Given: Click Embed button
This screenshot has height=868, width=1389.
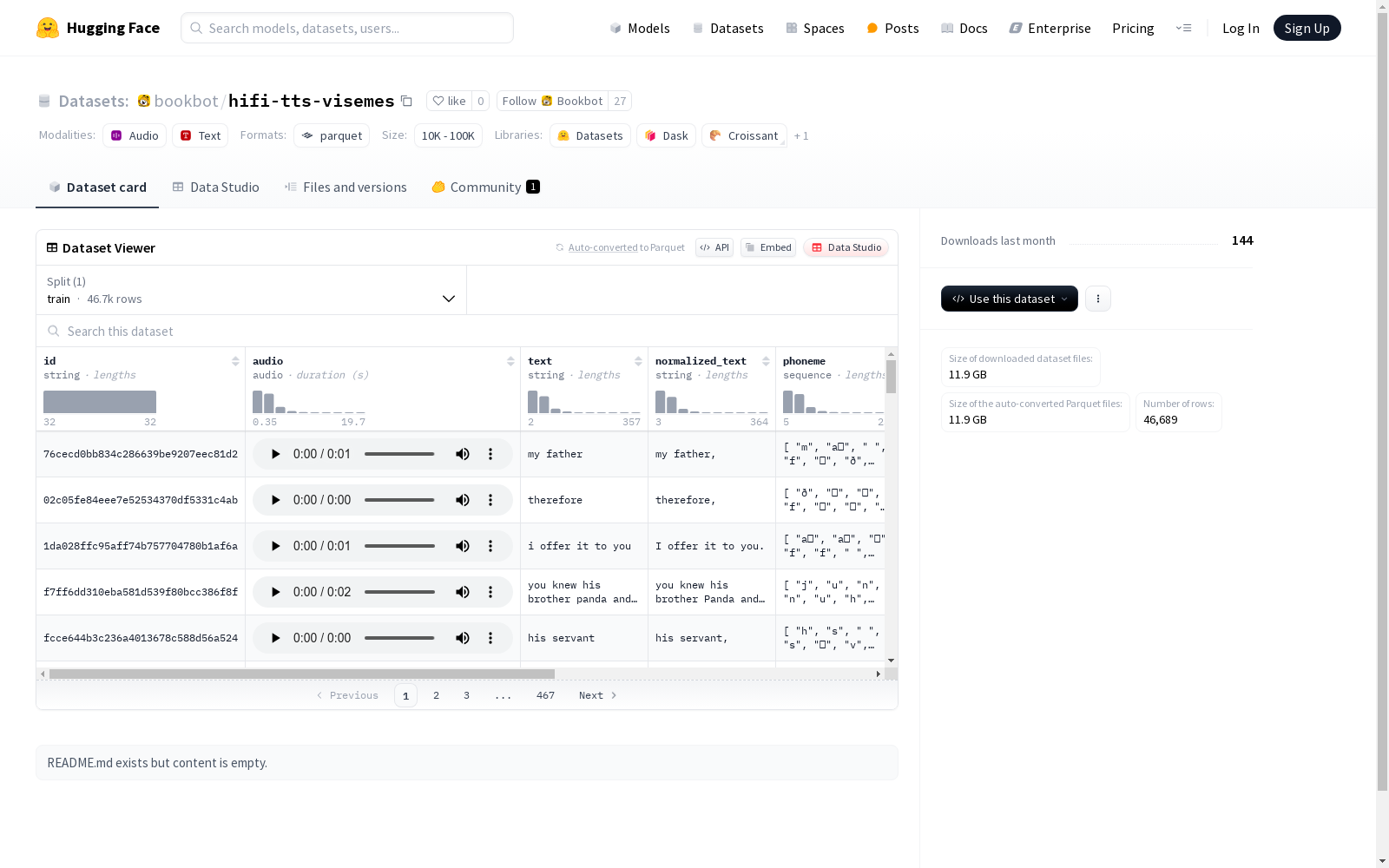Looking at the screenshot, I should pos(768,247).
